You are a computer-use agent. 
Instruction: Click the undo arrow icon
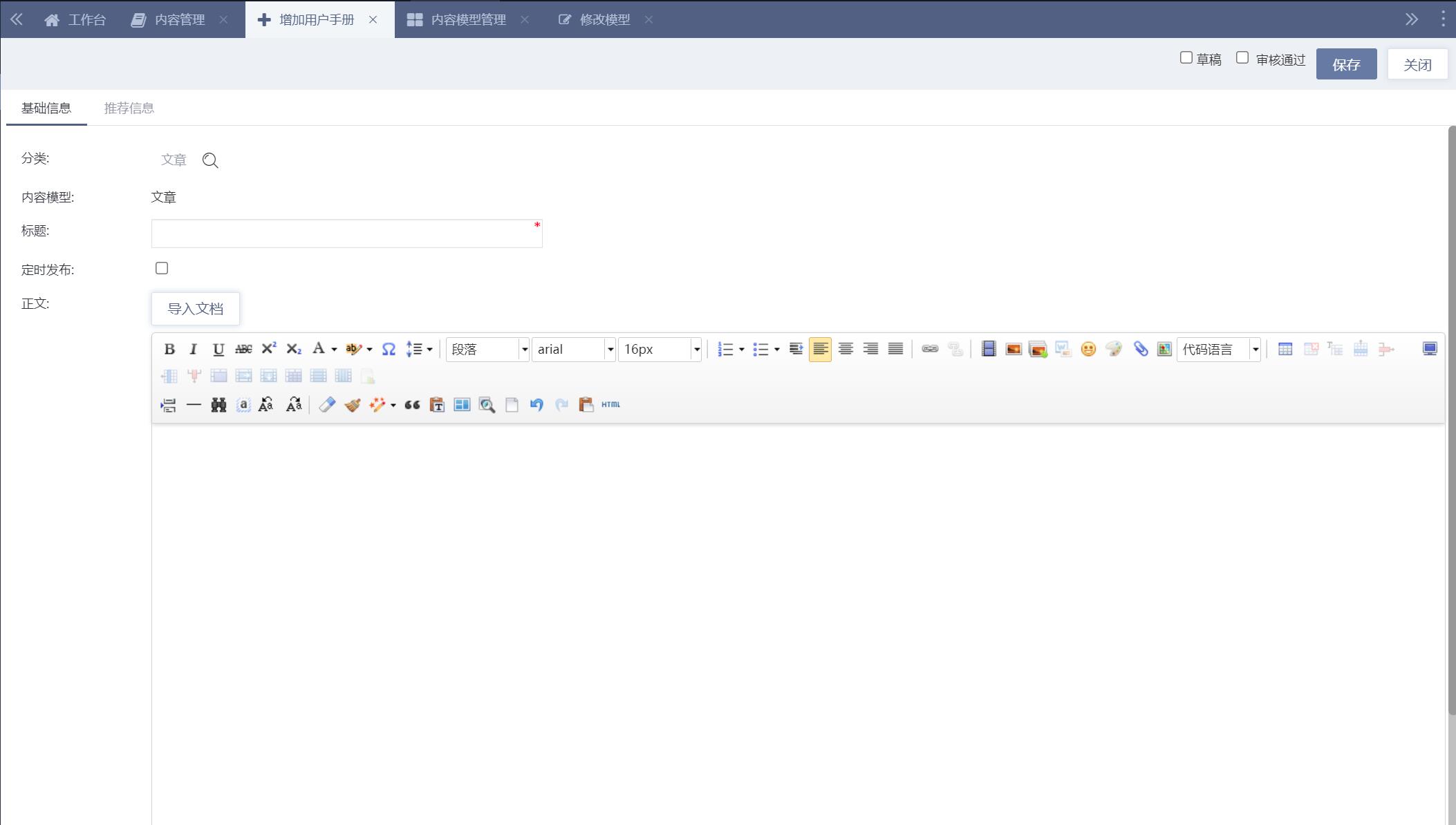click(x=536, y=405)
